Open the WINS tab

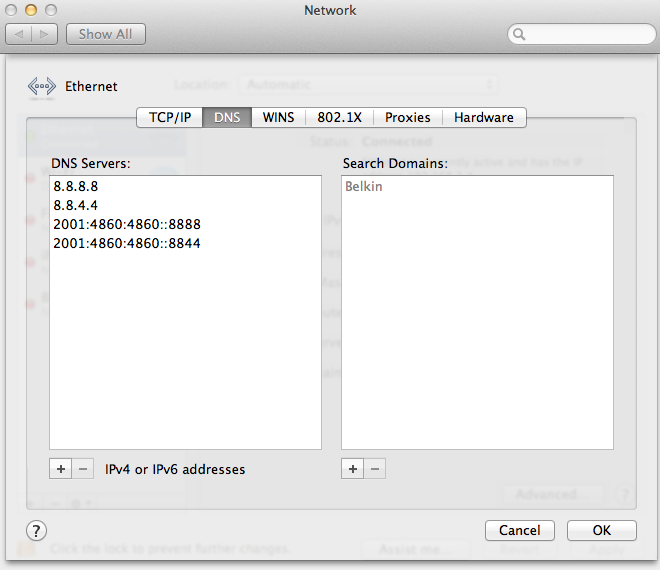pyautogui.click(x=278, y=117)
